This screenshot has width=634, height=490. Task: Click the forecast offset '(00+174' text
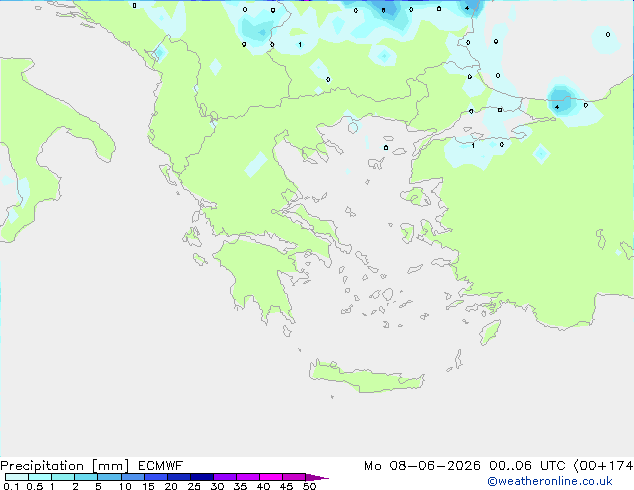pos(603,466)
